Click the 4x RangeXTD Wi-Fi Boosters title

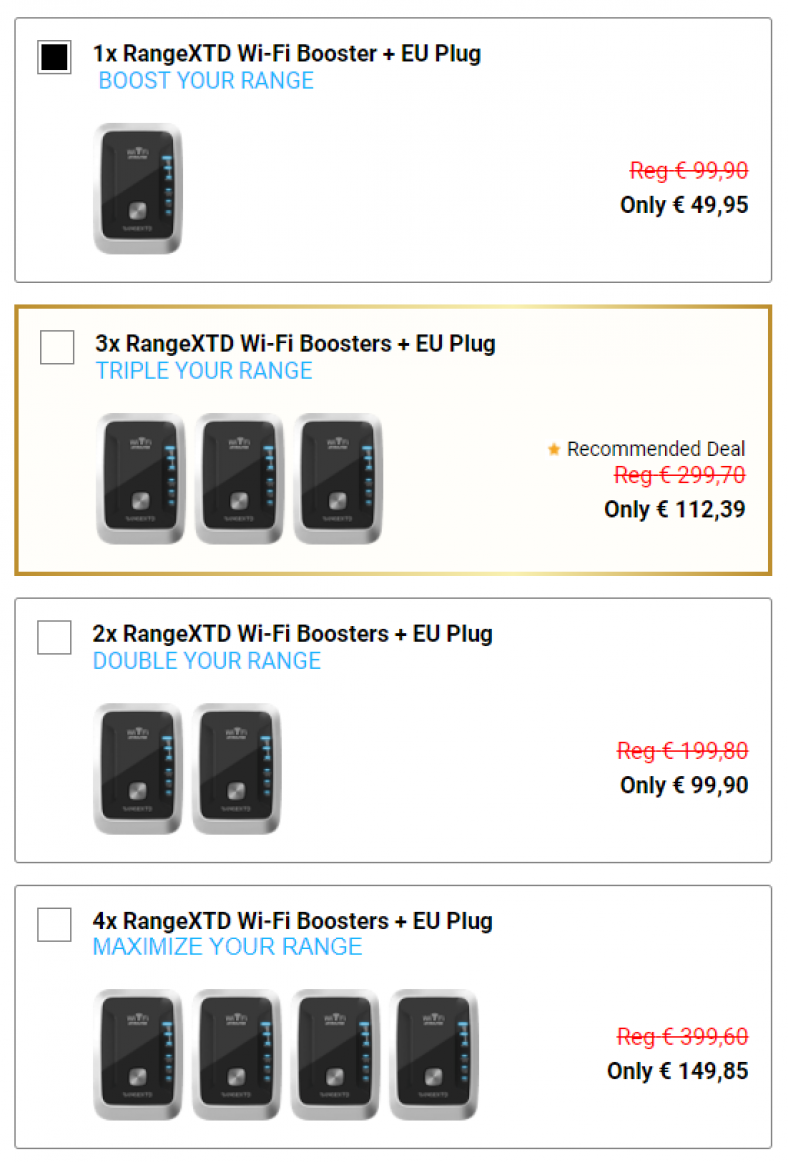(292, 921)
